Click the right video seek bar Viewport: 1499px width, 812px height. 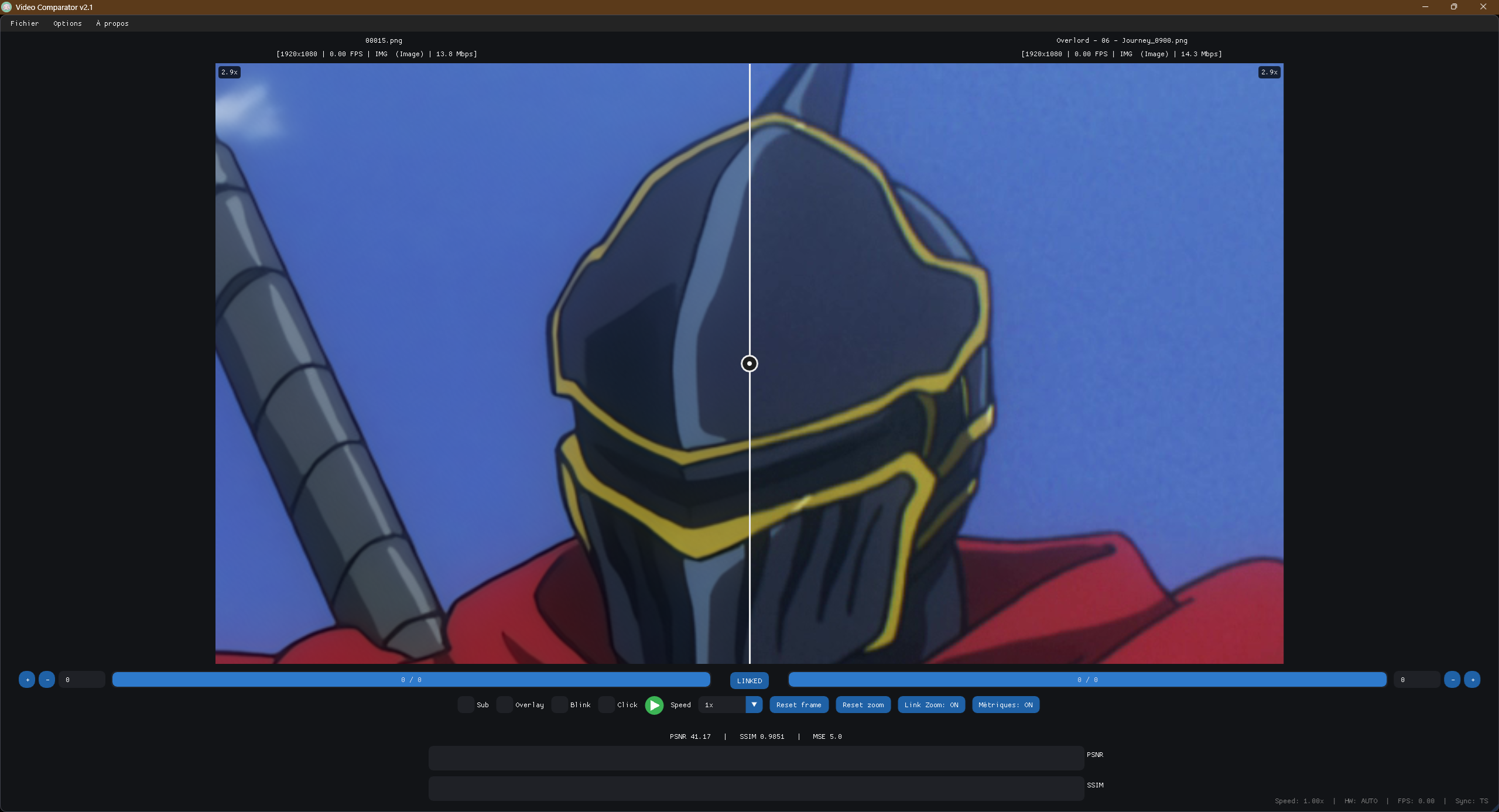click(x=1087, y=680)
